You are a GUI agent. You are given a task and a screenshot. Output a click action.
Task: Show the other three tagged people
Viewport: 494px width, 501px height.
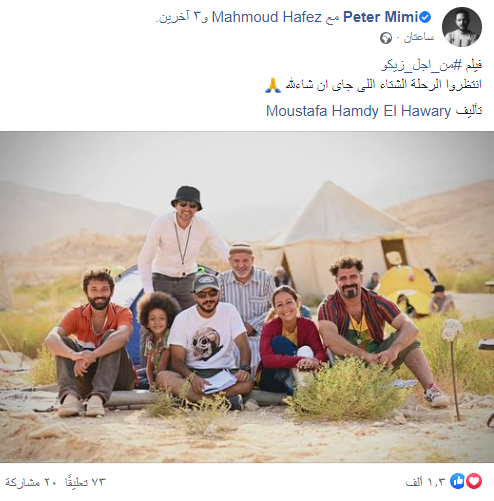click(x=179, y=17)
